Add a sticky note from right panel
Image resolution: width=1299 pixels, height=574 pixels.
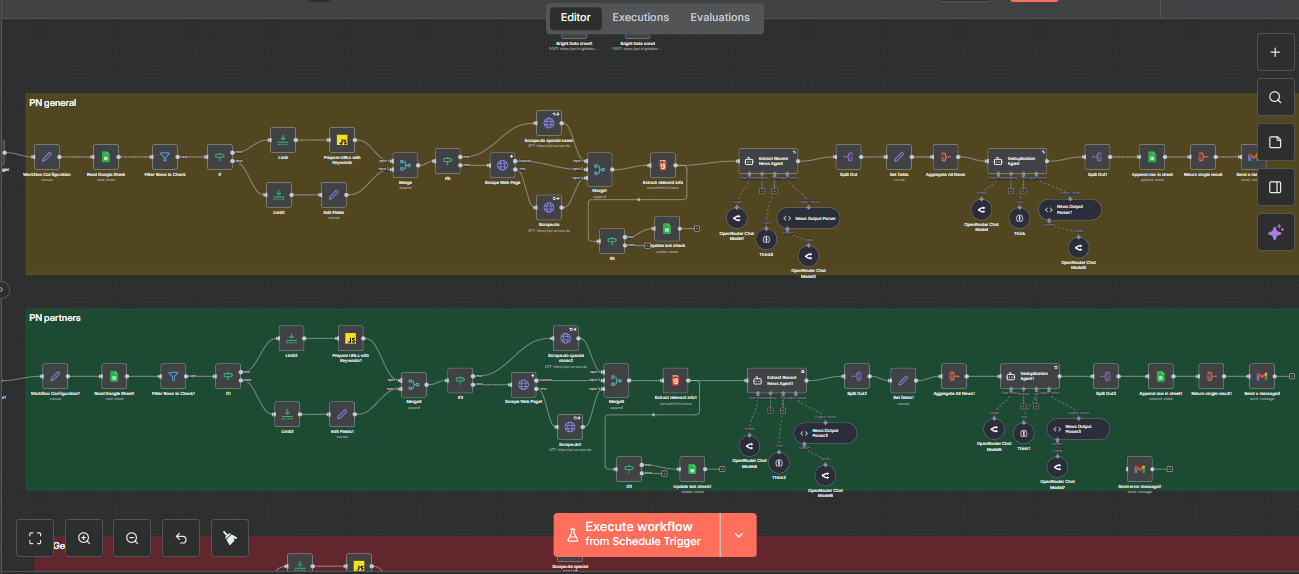tap(1274, 142)
